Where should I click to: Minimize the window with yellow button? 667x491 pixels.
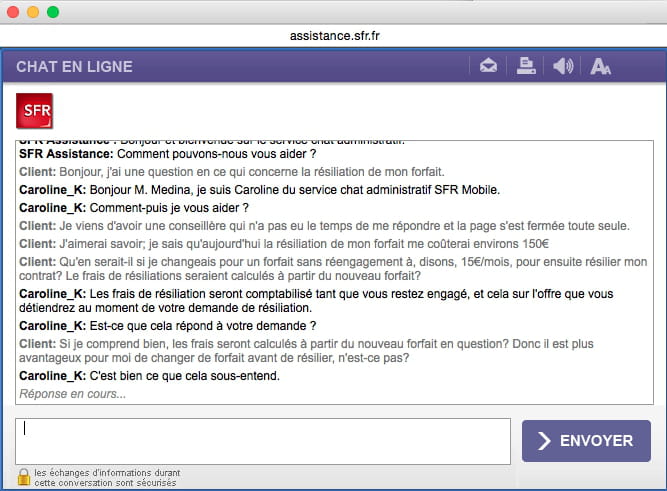coord(33,12)
